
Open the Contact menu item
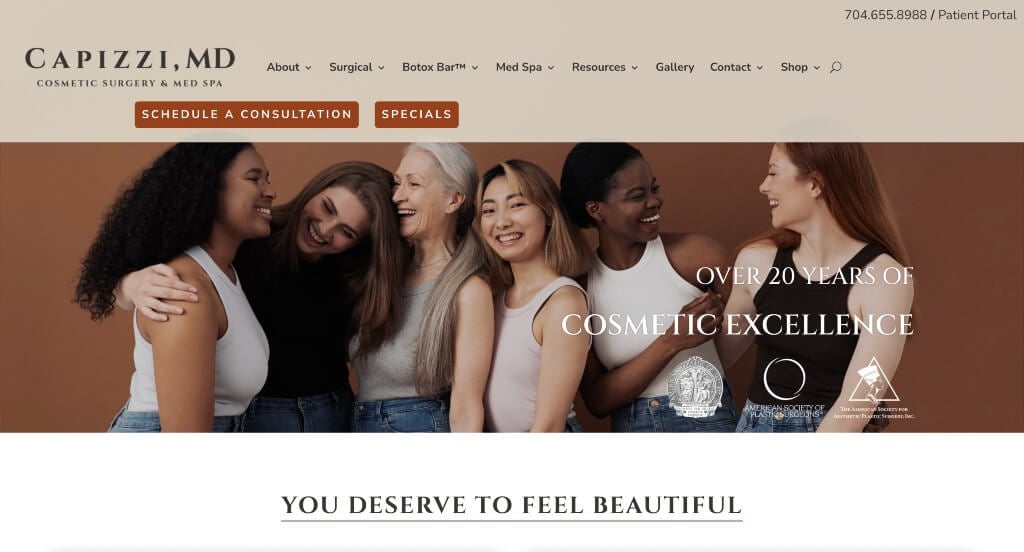click(x=730, y=67)
